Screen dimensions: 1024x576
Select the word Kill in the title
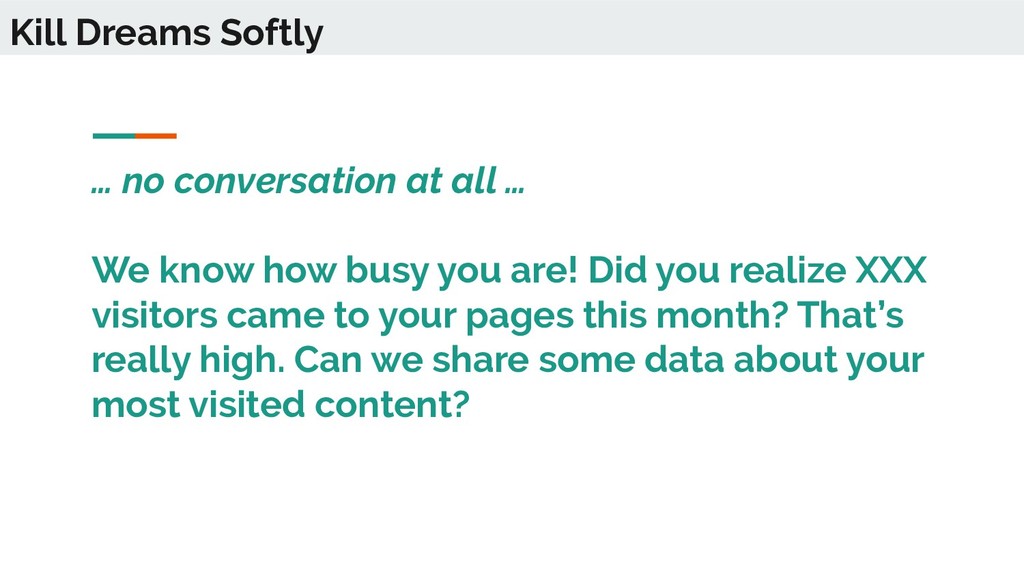[x=39, y=33]
